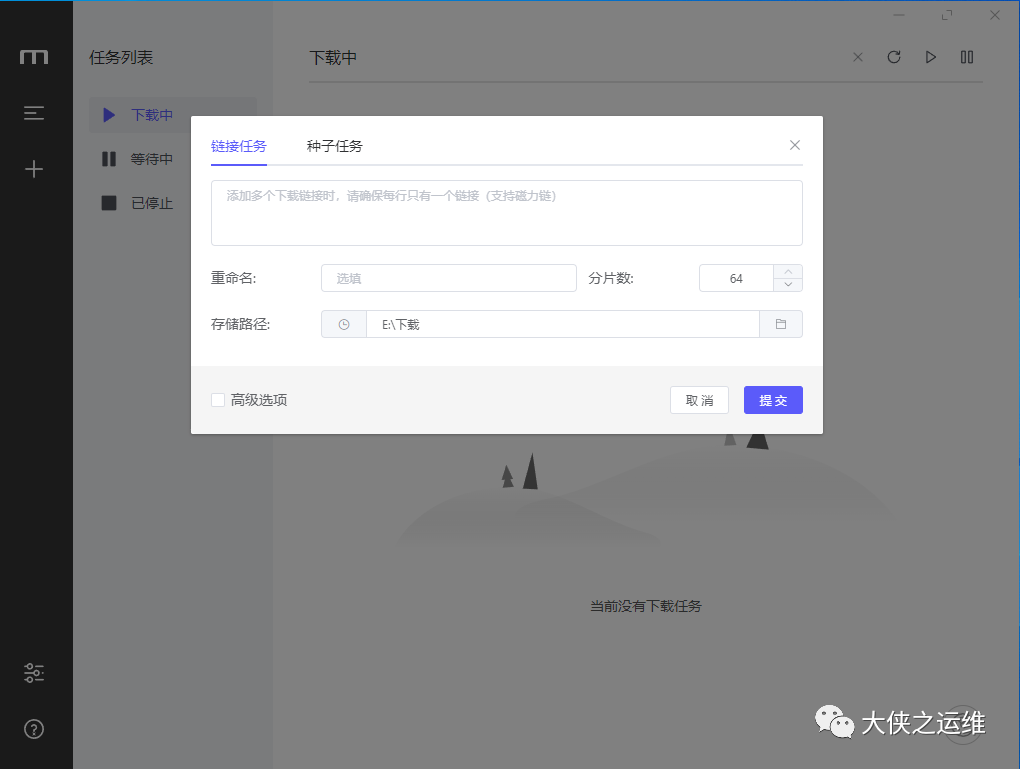The height and width of the screenshot is (769, 1020).
Task: Open preferences sliders icon in sidebar
Action: pos(34,673)
